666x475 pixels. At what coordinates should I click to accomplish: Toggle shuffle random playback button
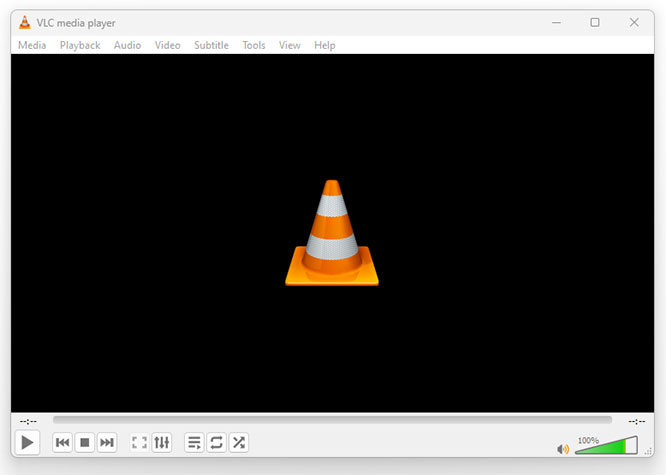click(x=239, y=443)
